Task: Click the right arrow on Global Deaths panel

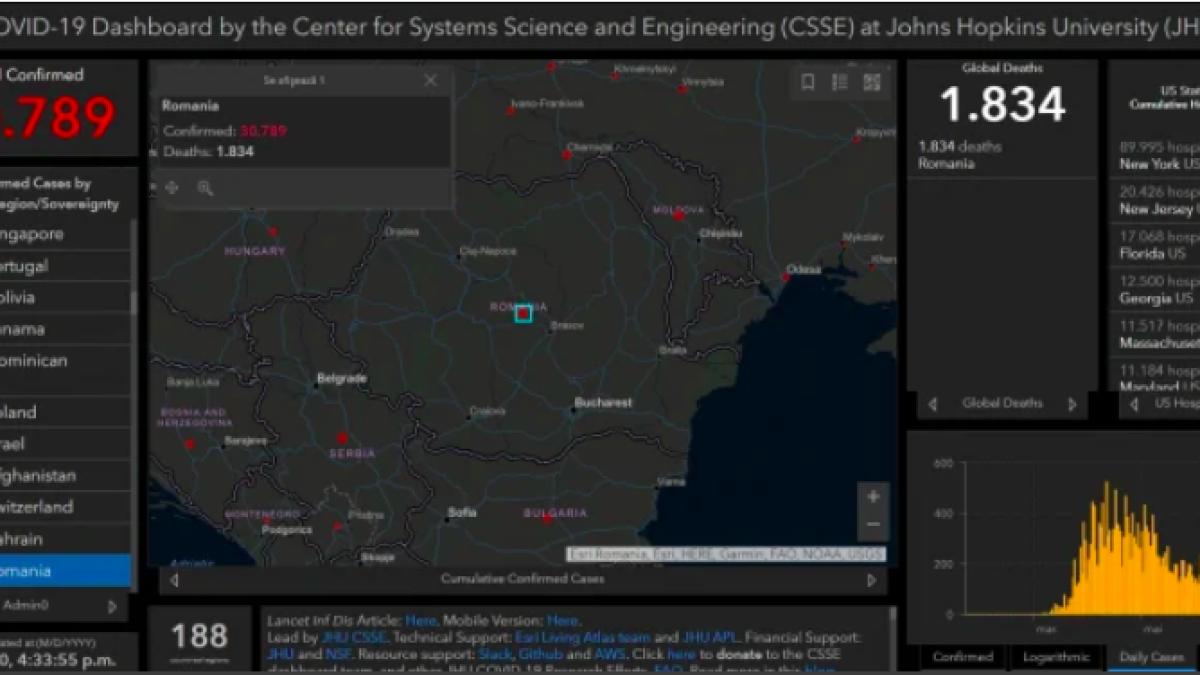Action: 1073,404
